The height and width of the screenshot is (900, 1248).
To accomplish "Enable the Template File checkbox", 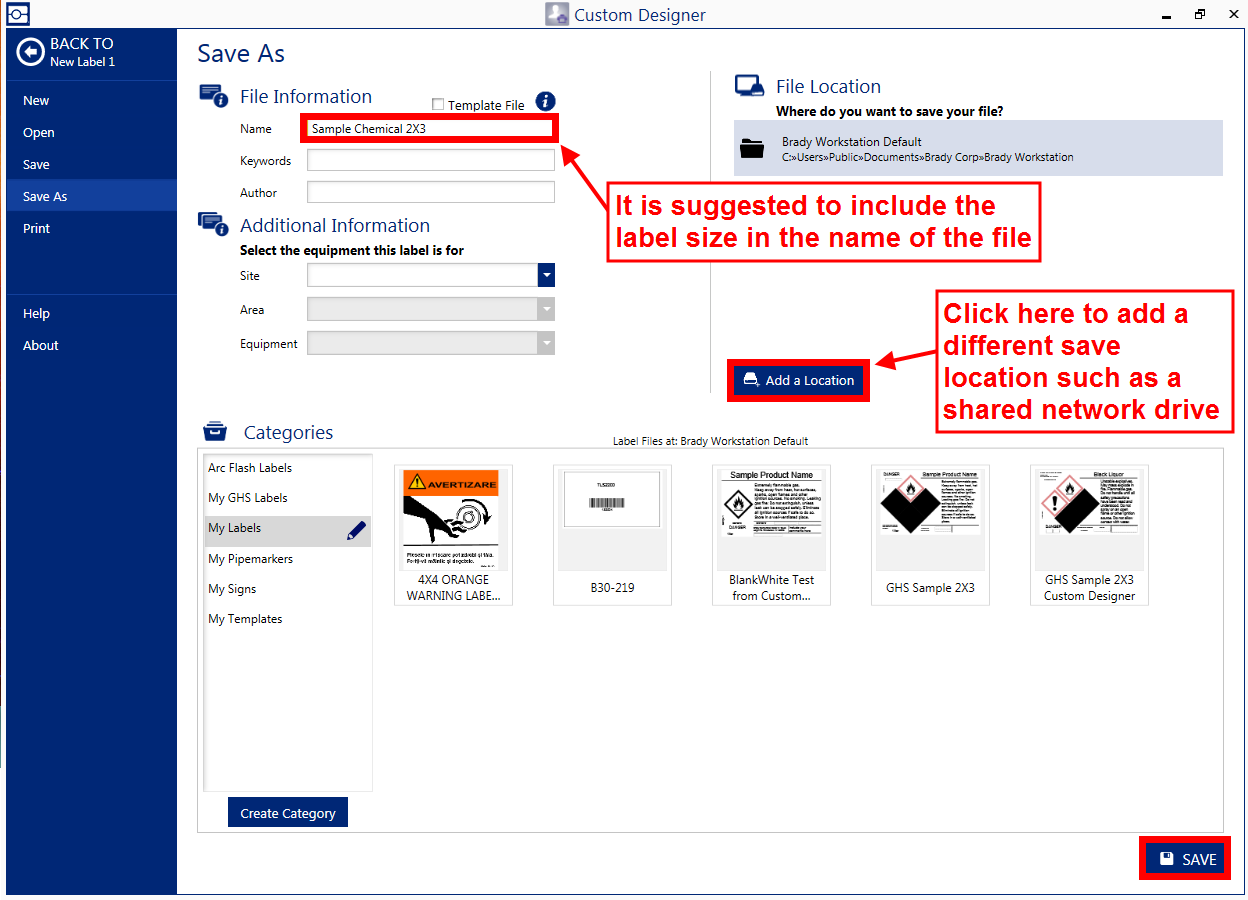I will [x=438, y=104].
